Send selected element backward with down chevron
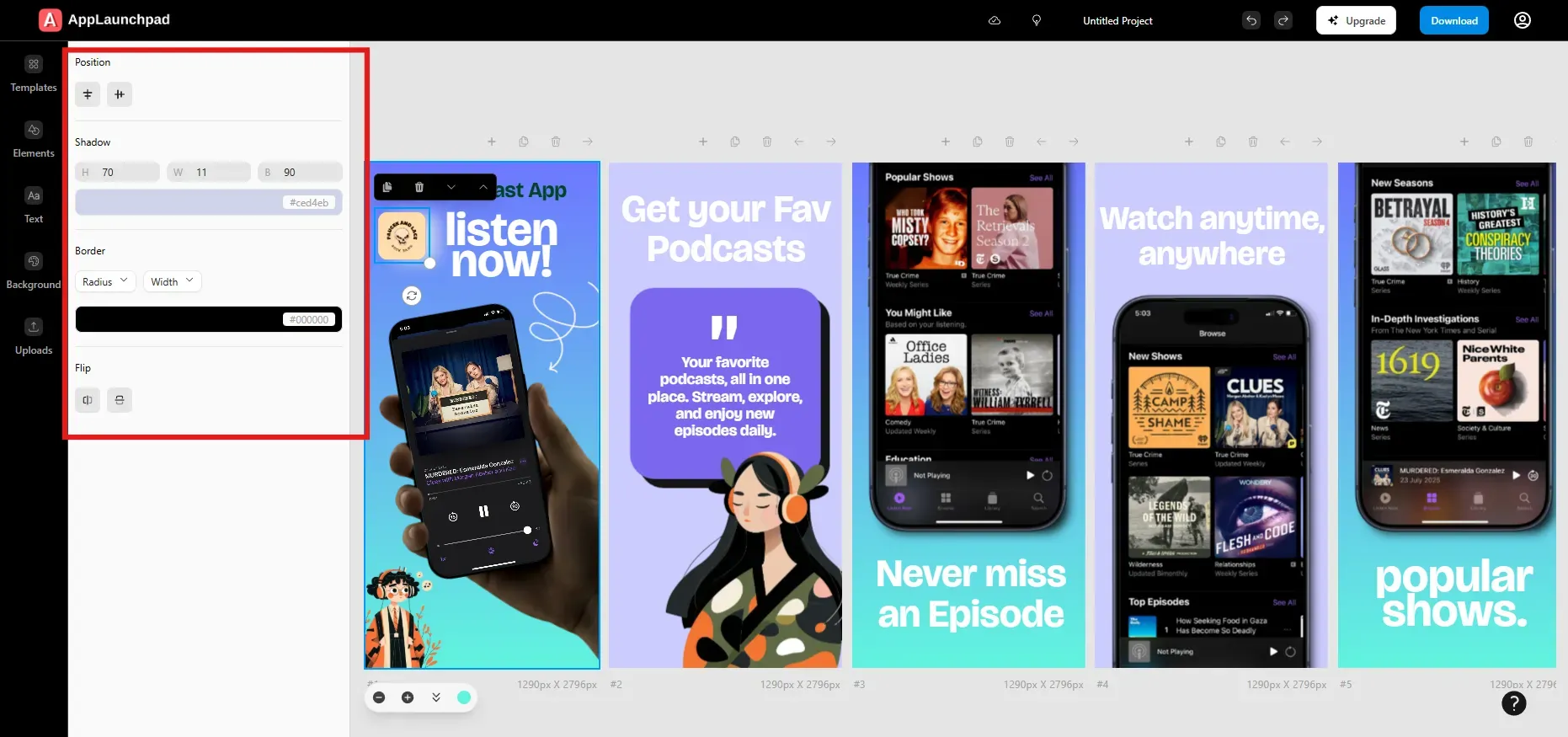 click(x=451, y=187)
